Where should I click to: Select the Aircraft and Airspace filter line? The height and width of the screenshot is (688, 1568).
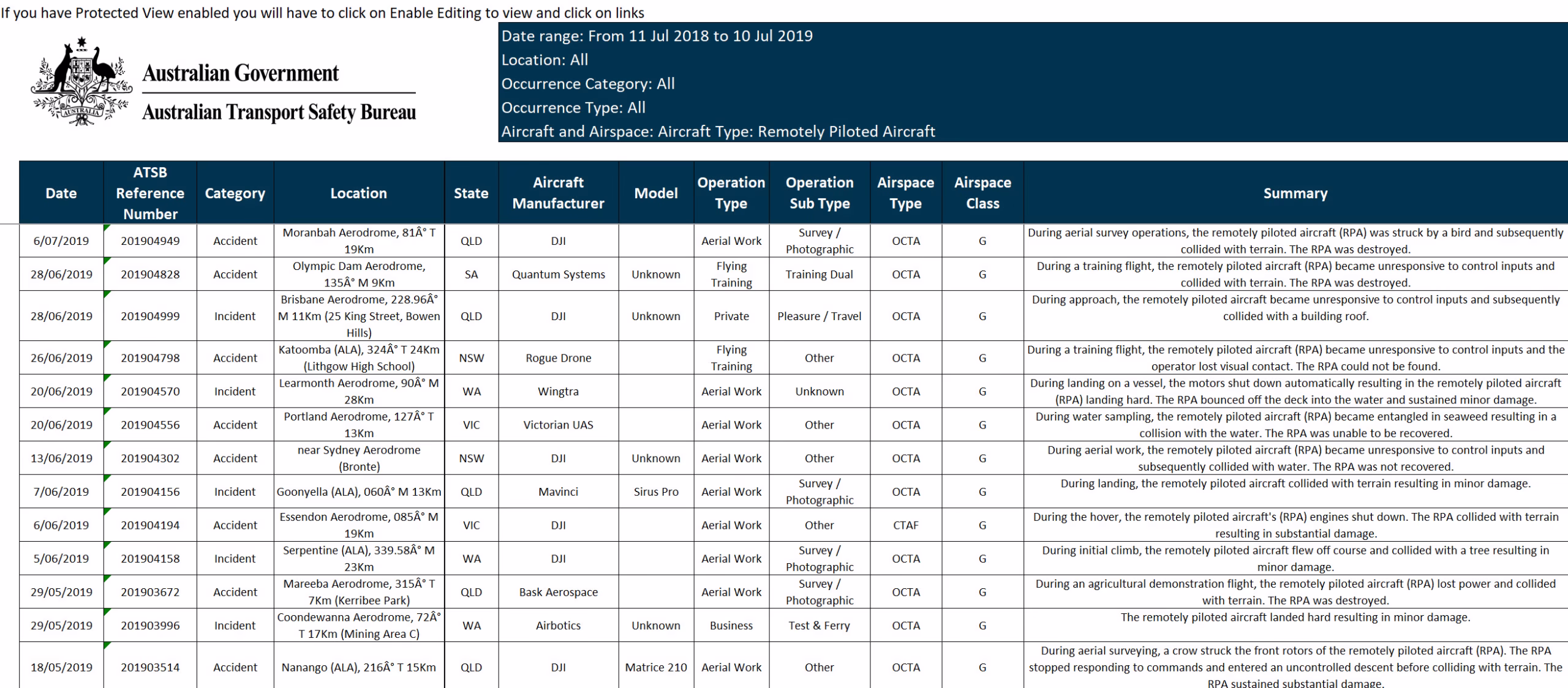[718, 131]
